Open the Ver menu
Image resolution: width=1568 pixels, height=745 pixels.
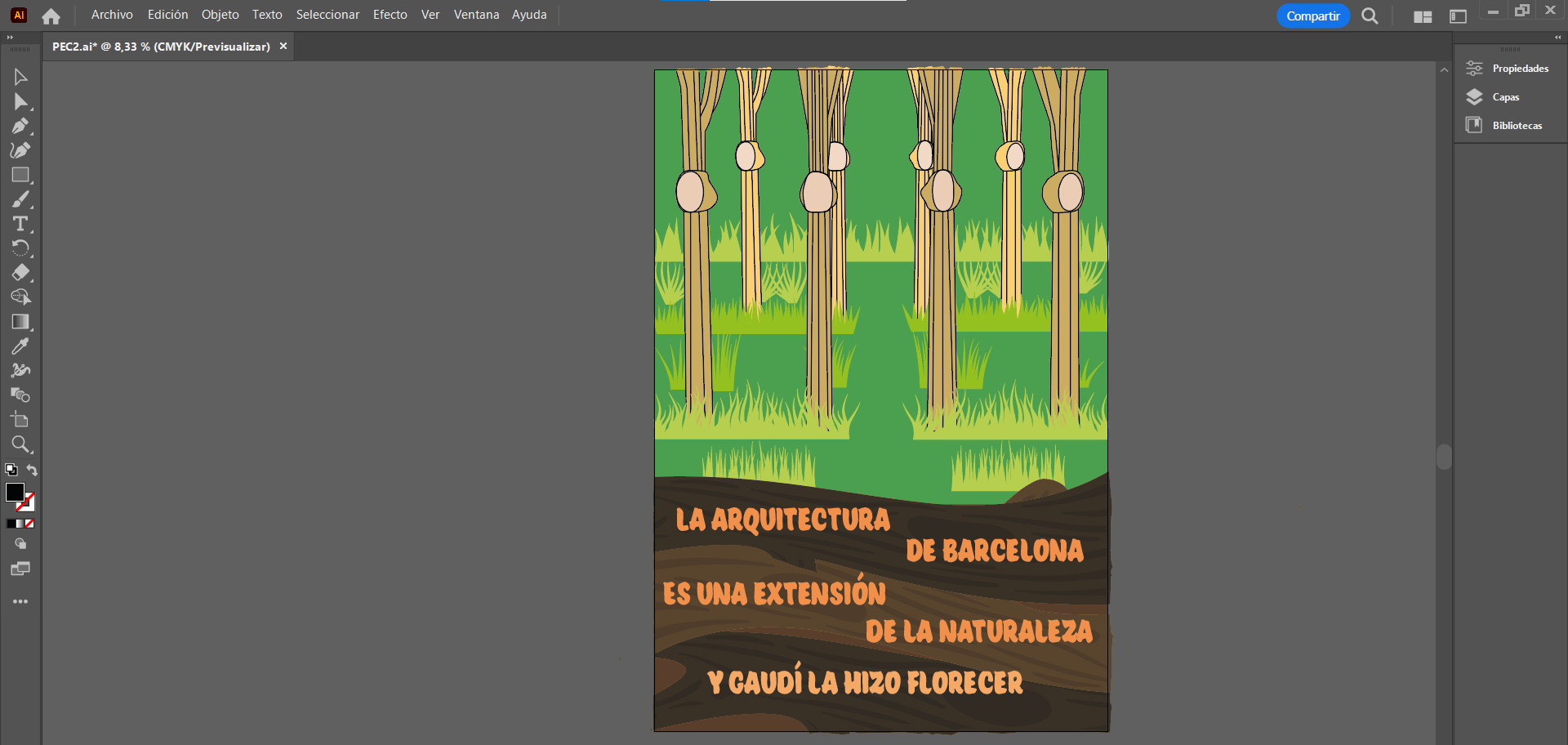430,15
